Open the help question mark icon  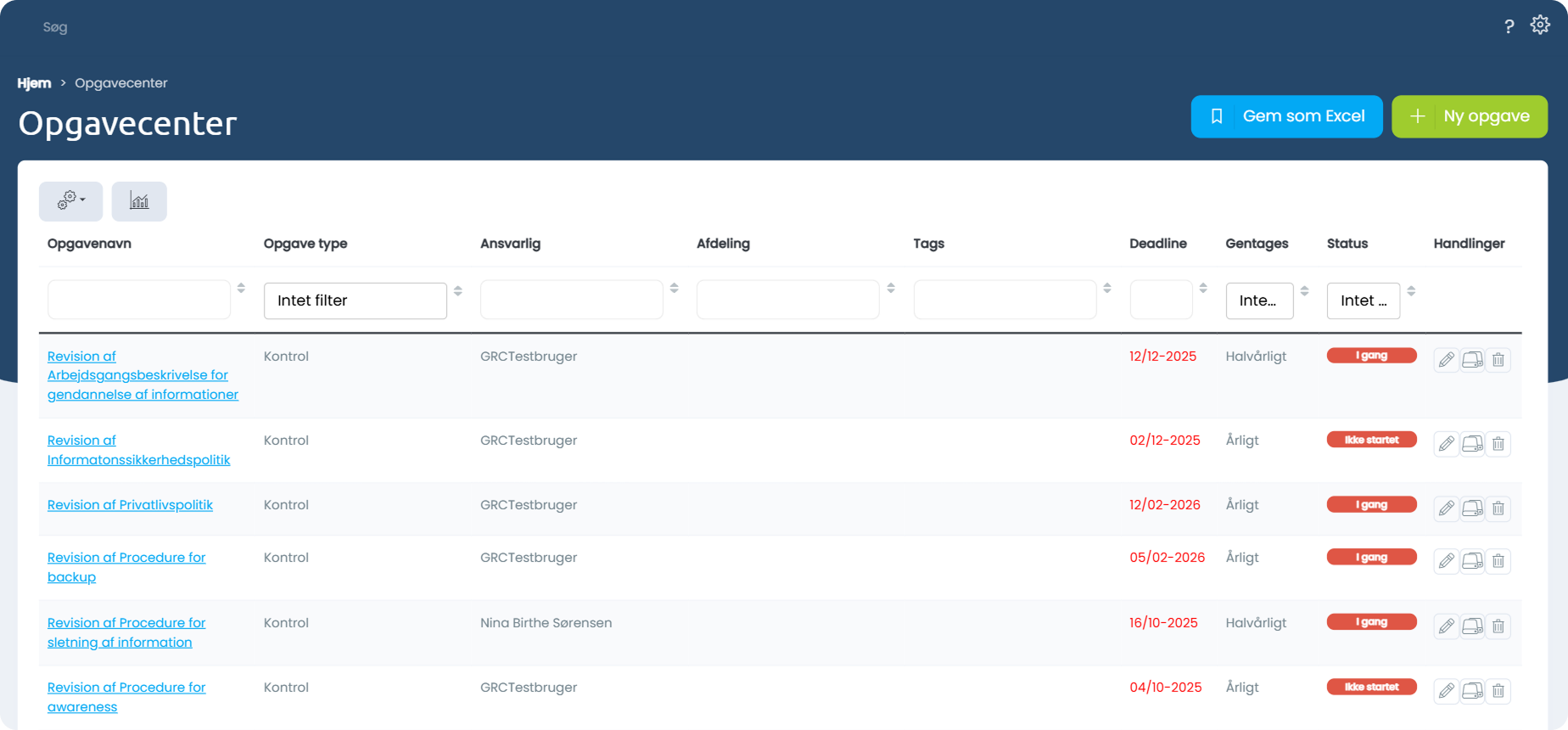pyautogui.click(x=1509, y=26)
